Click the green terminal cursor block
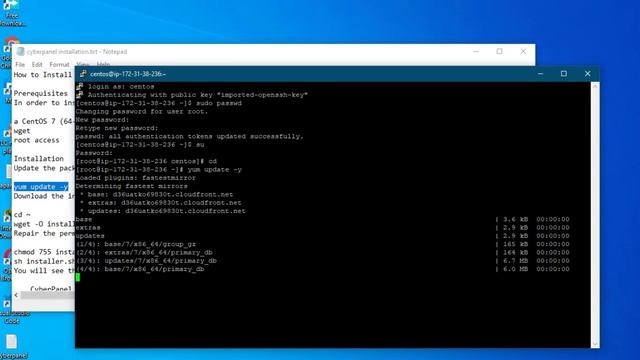 click(78, 278)
